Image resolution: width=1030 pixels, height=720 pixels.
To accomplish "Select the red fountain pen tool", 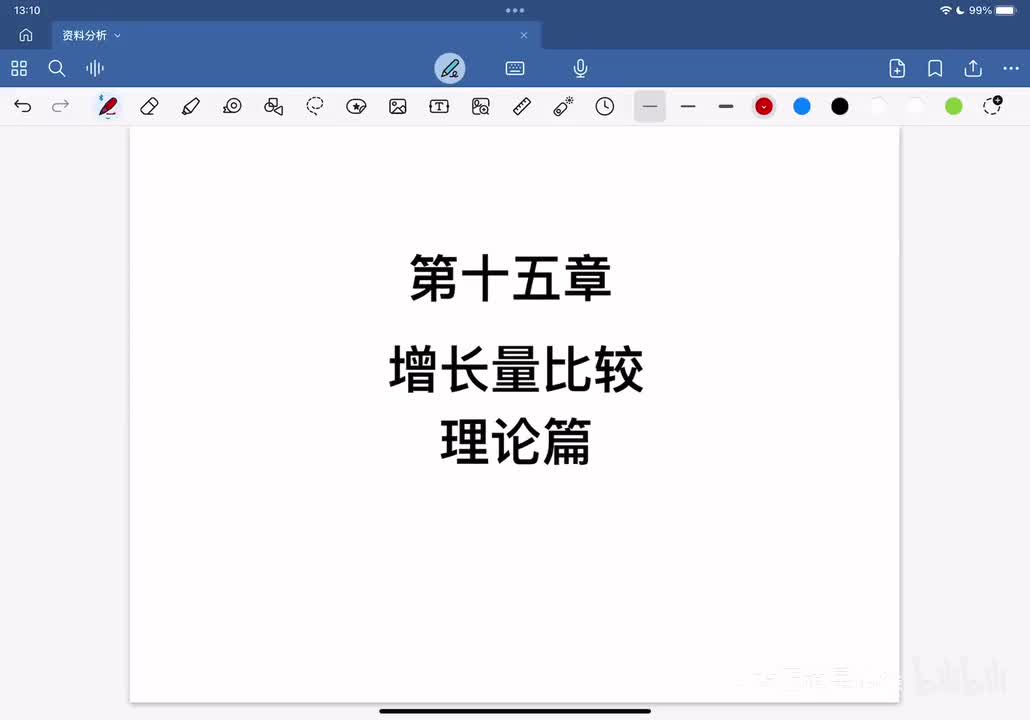I will (107, 106).
